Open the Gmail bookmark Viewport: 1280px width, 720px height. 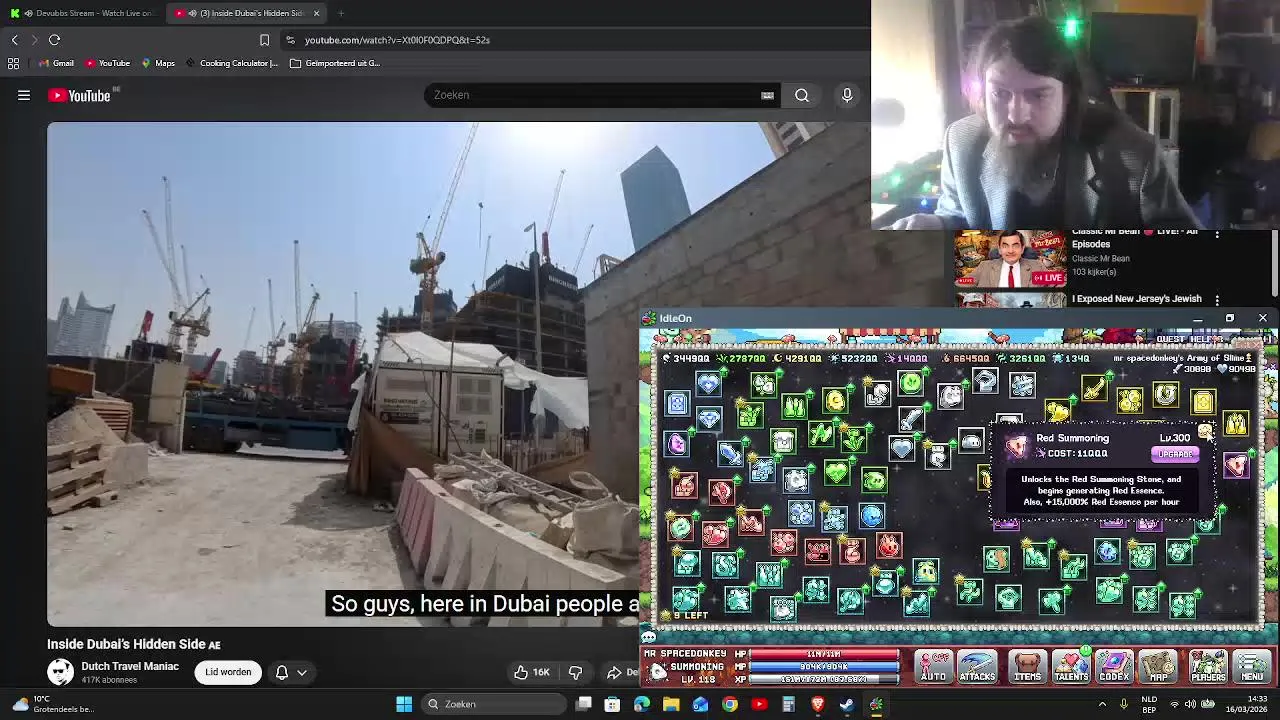pos(56,63)
